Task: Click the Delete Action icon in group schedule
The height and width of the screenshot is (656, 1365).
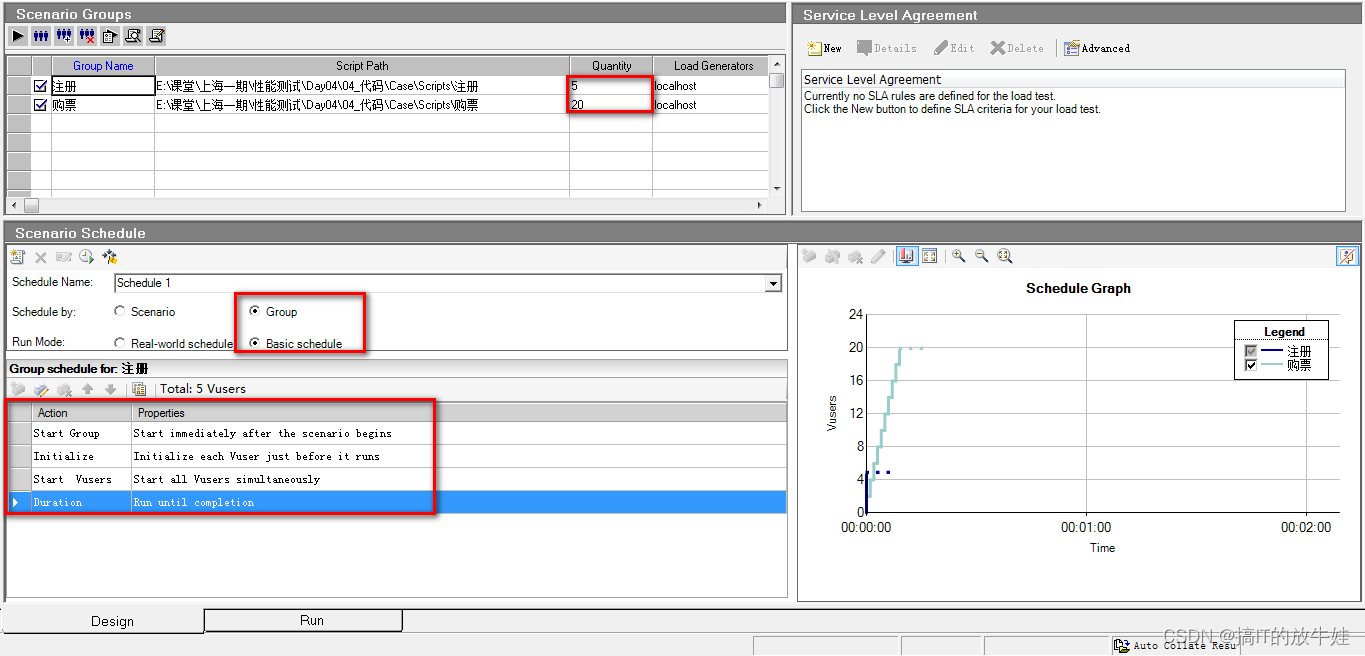Action: (x=64, y=389)
